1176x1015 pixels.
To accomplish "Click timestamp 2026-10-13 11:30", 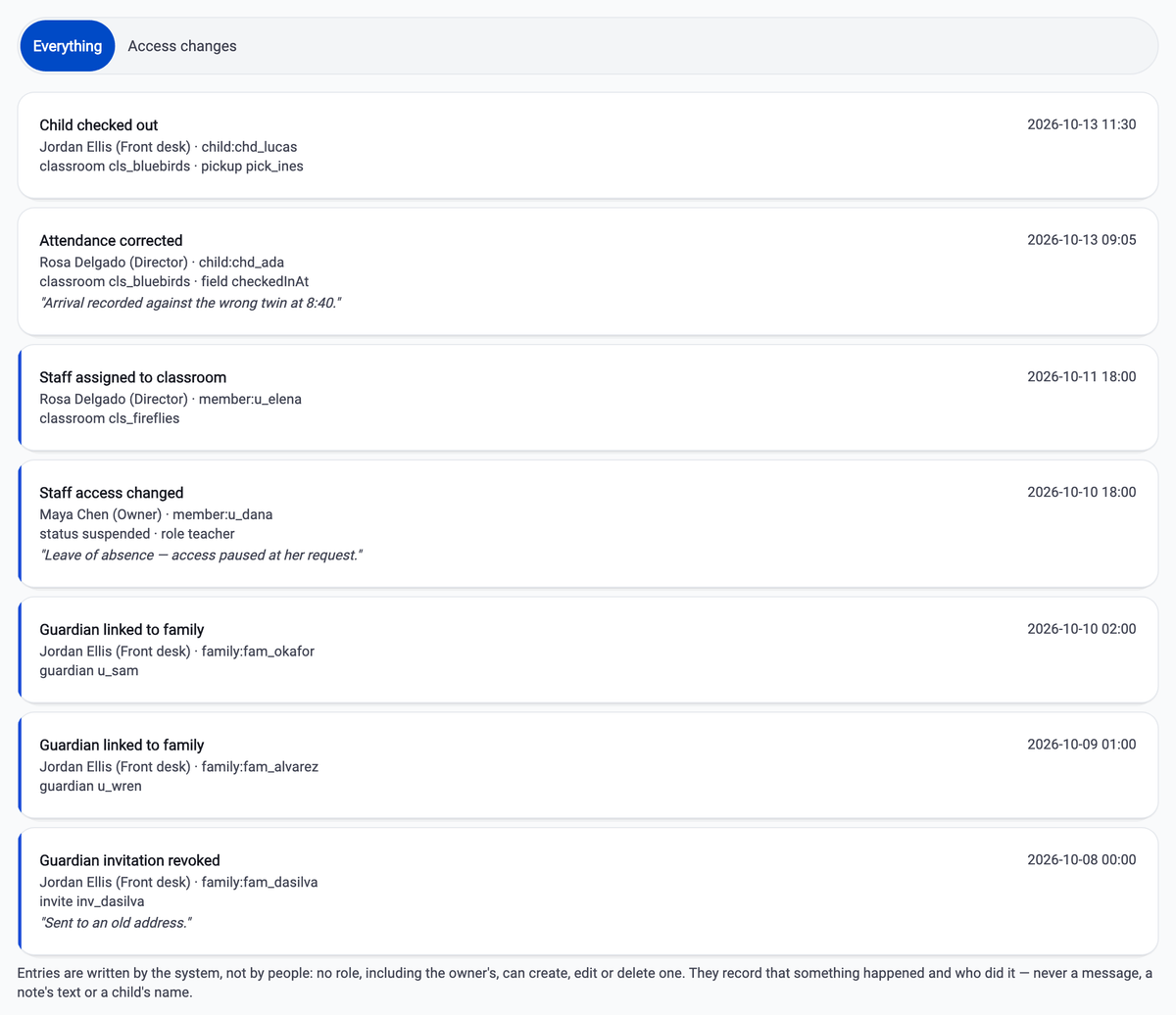I will (1082, 124).
